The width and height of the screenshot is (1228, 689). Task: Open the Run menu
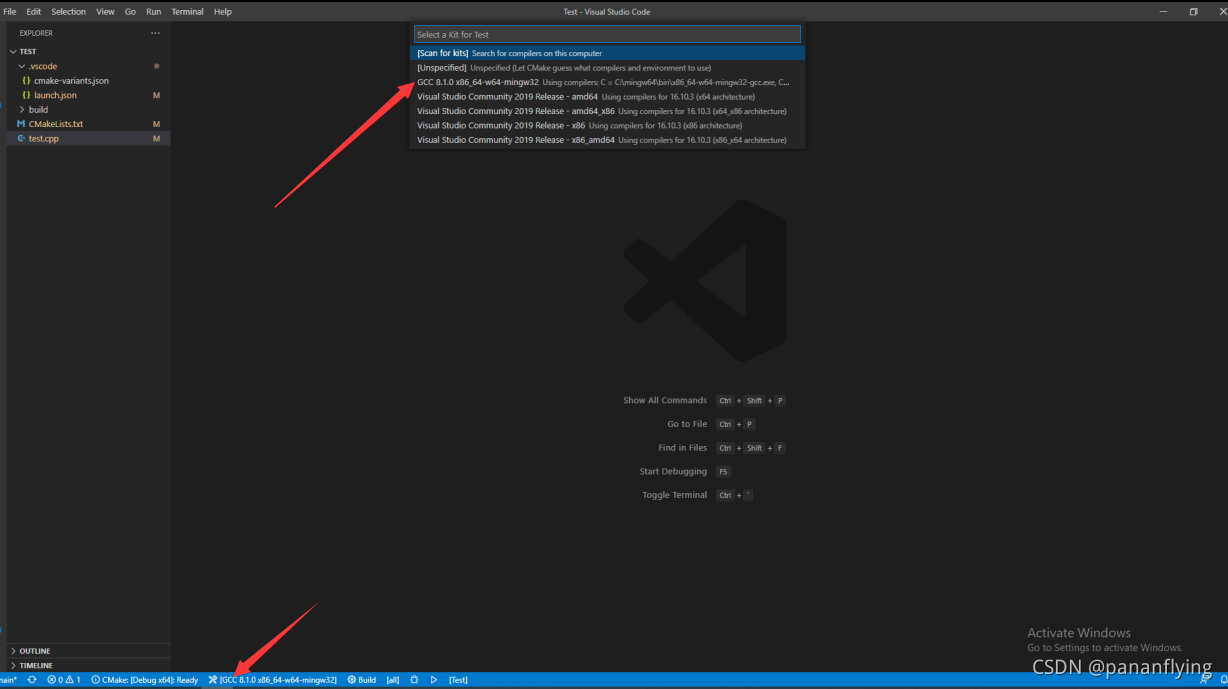click(153, 12)
